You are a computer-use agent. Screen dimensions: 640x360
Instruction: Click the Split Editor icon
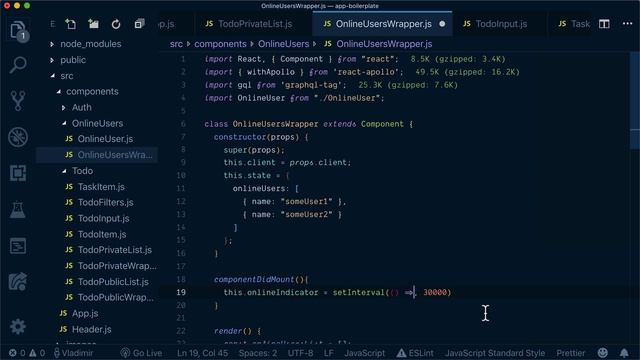point(604,24)
